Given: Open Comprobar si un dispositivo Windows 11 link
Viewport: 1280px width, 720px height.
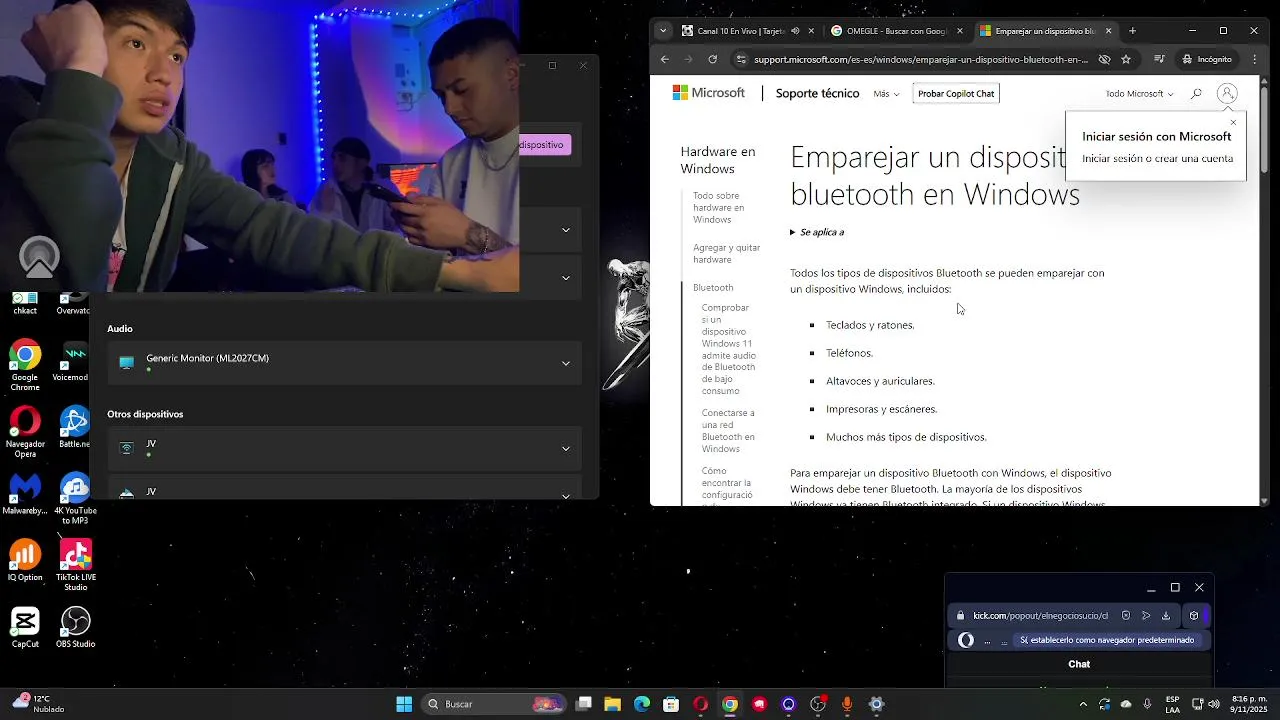Looking at the screenshot, I should tap(729, 349).
